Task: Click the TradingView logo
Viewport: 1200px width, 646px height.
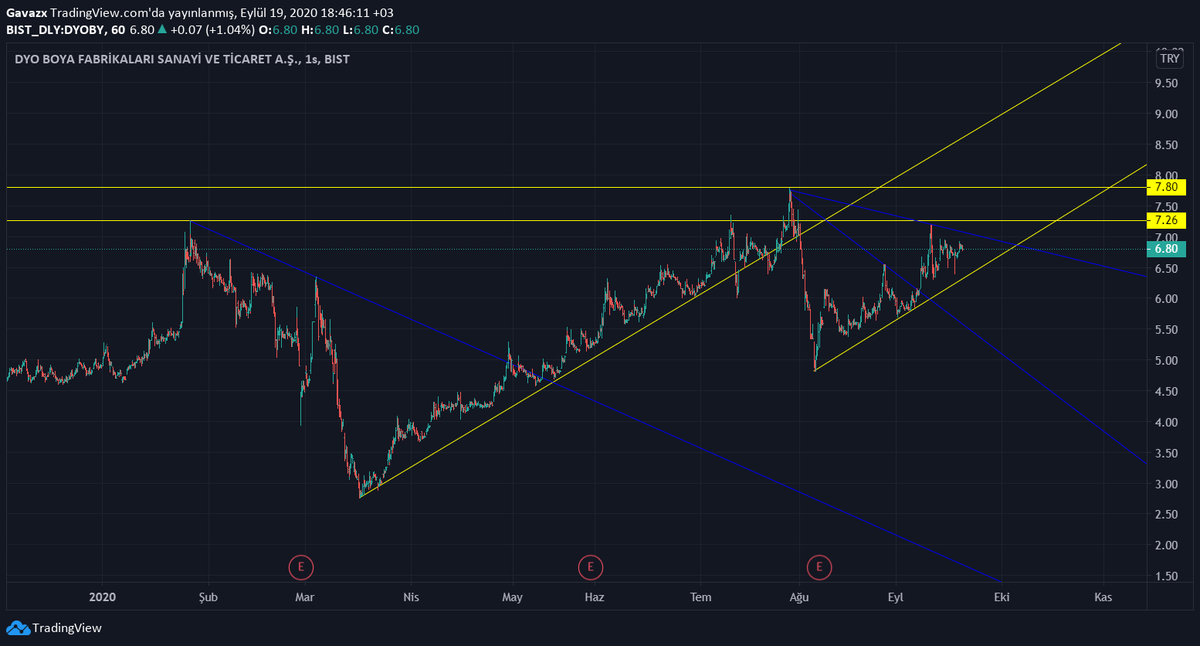Action: click(54, 628)
